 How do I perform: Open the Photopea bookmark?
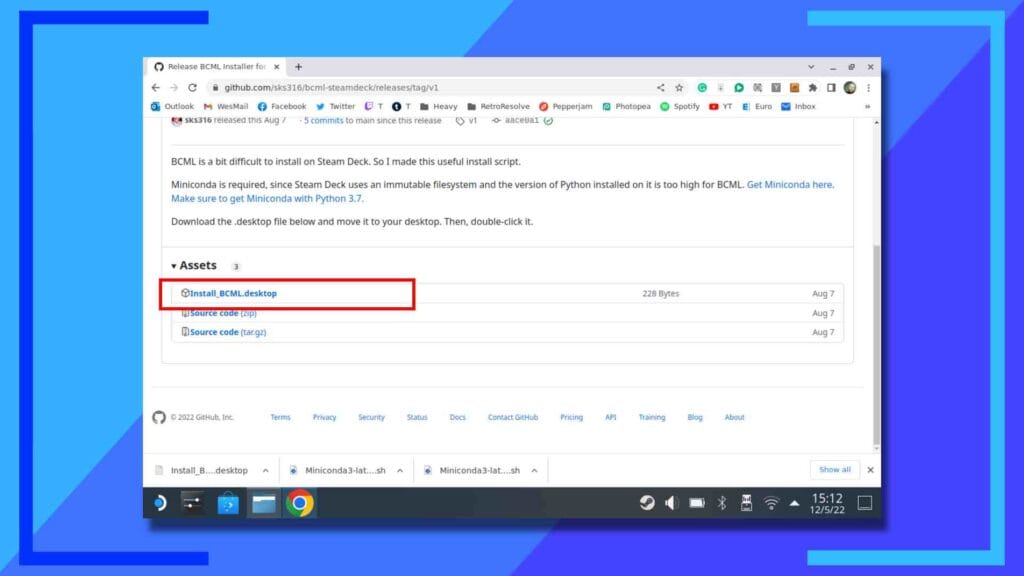(x=626, y=106)
